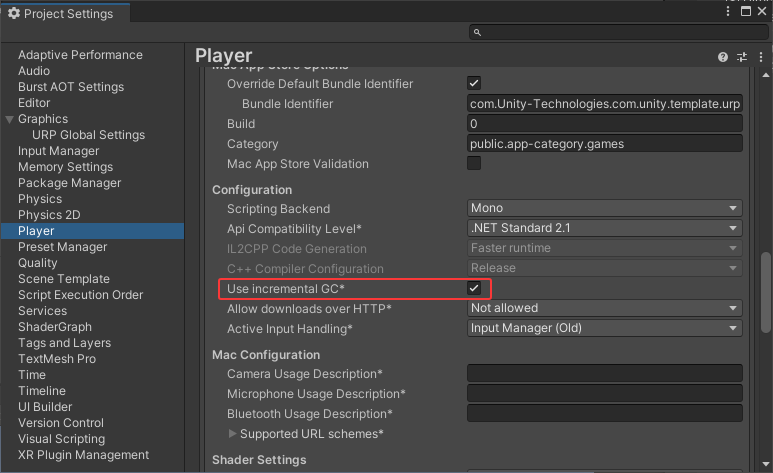Change Active Input Handling dropdown
This screenshot has height=473, width=773.
(x=604, y=328)
